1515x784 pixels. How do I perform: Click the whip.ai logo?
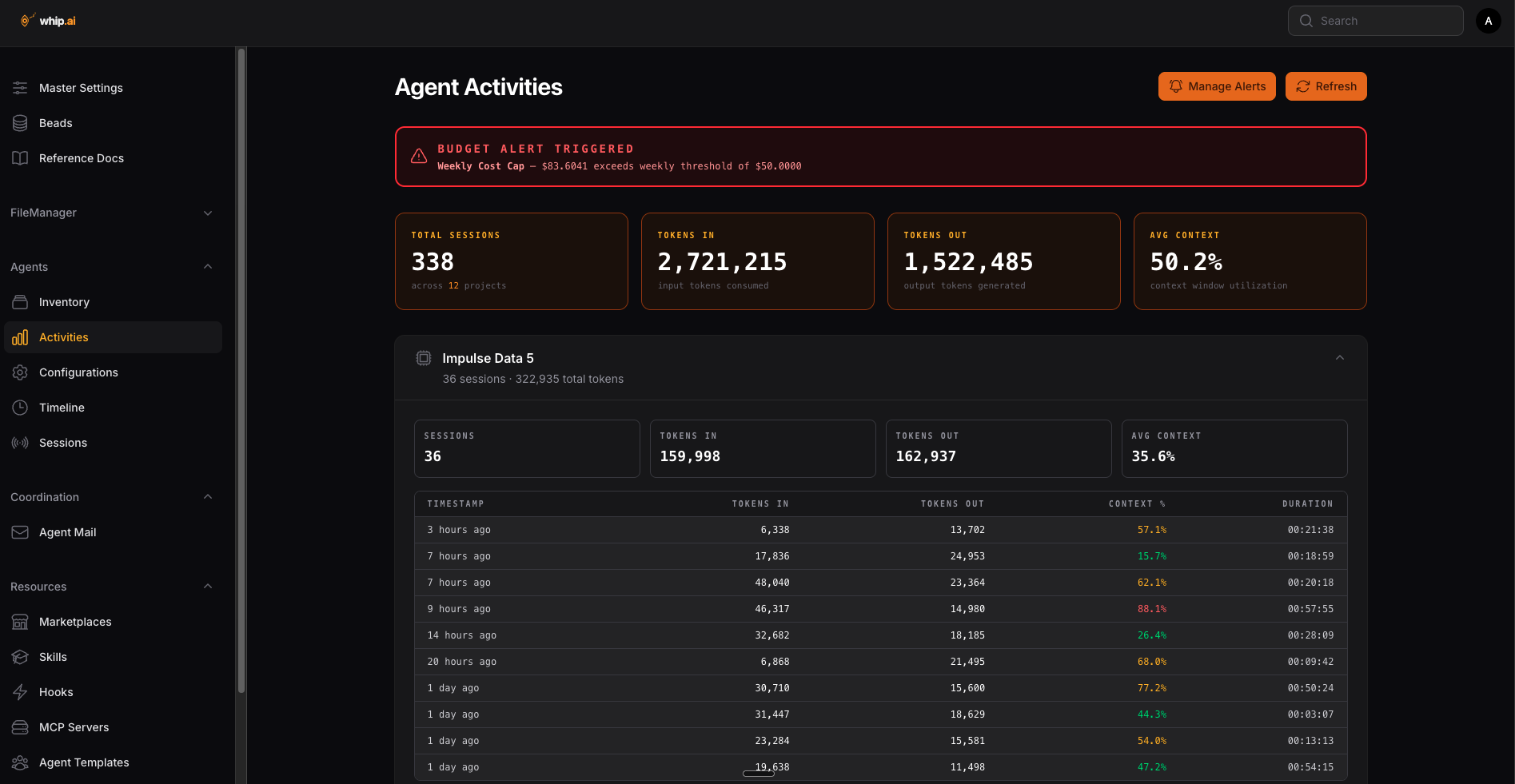46,20
